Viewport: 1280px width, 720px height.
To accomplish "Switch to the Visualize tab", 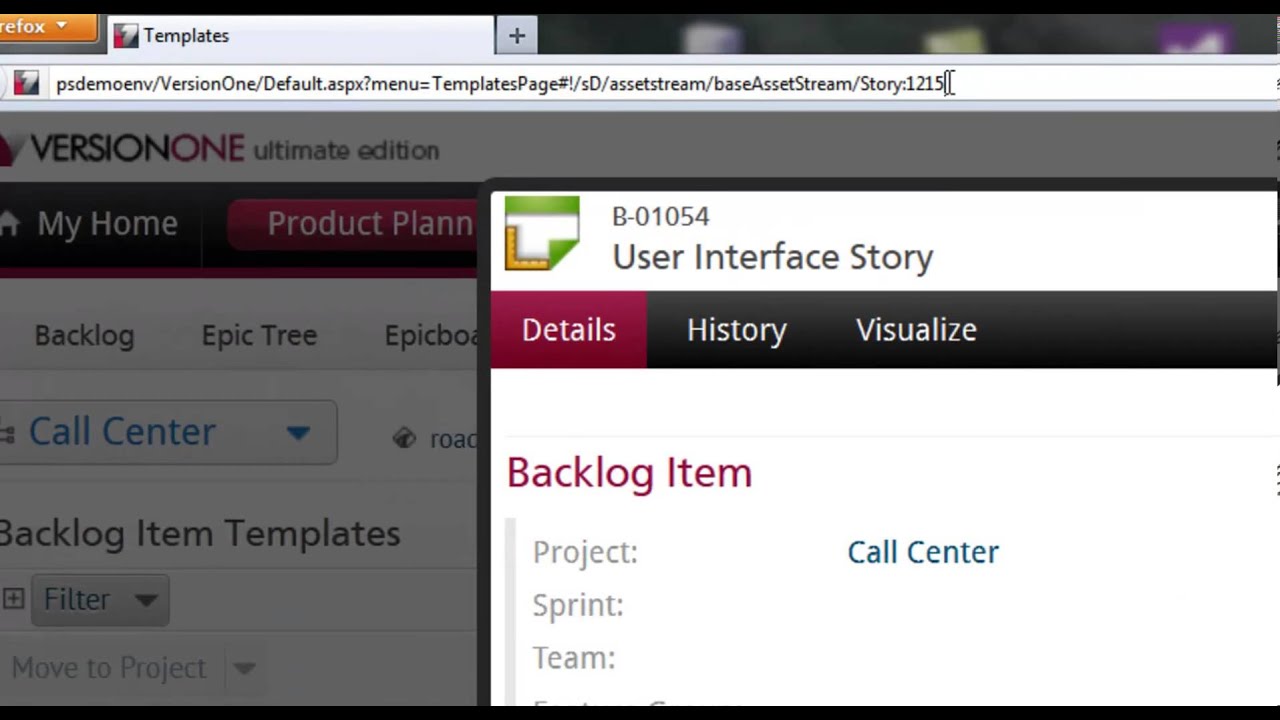I will (x=916, y=330).
